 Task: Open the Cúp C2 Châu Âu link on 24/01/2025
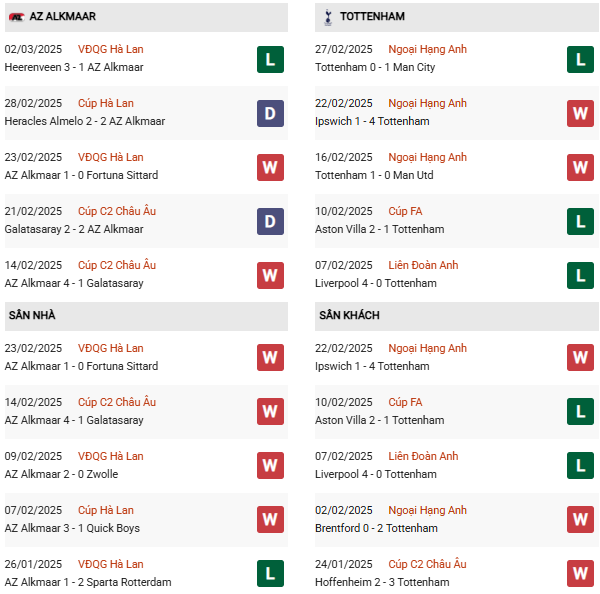click(427, 565)
